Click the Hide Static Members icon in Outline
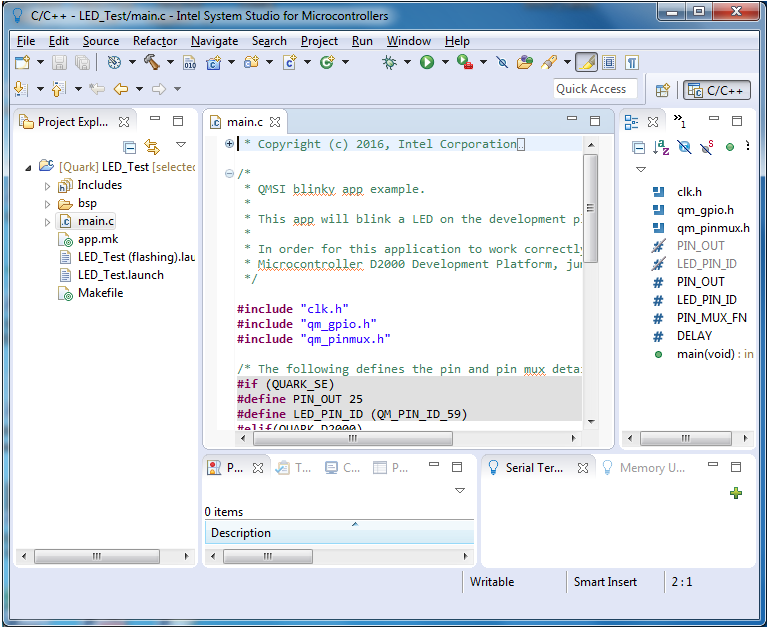 (x=707, y=147)
